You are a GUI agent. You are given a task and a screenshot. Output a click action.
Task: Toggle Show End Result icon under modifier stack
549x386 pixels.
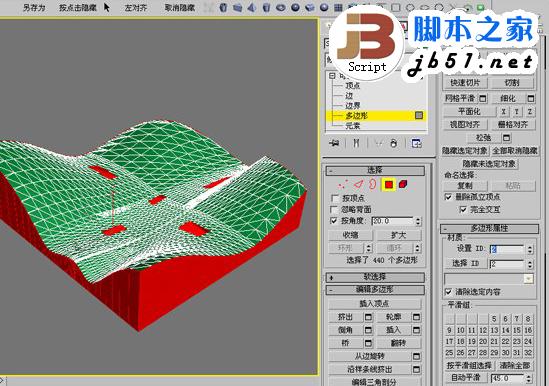[356, 143]
